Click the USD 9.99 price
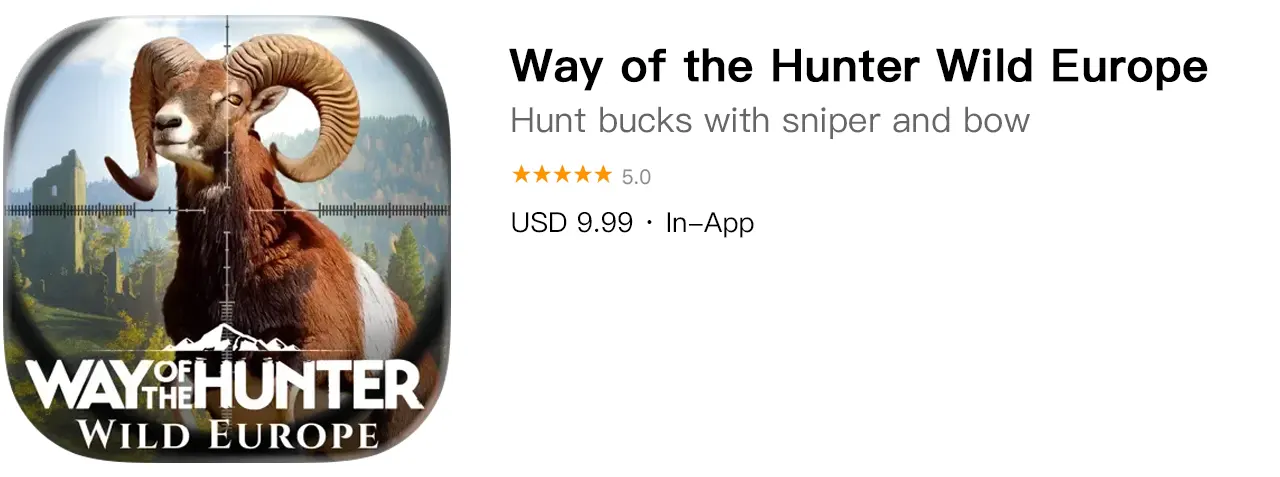1280x477 pixels. point(572,222)
